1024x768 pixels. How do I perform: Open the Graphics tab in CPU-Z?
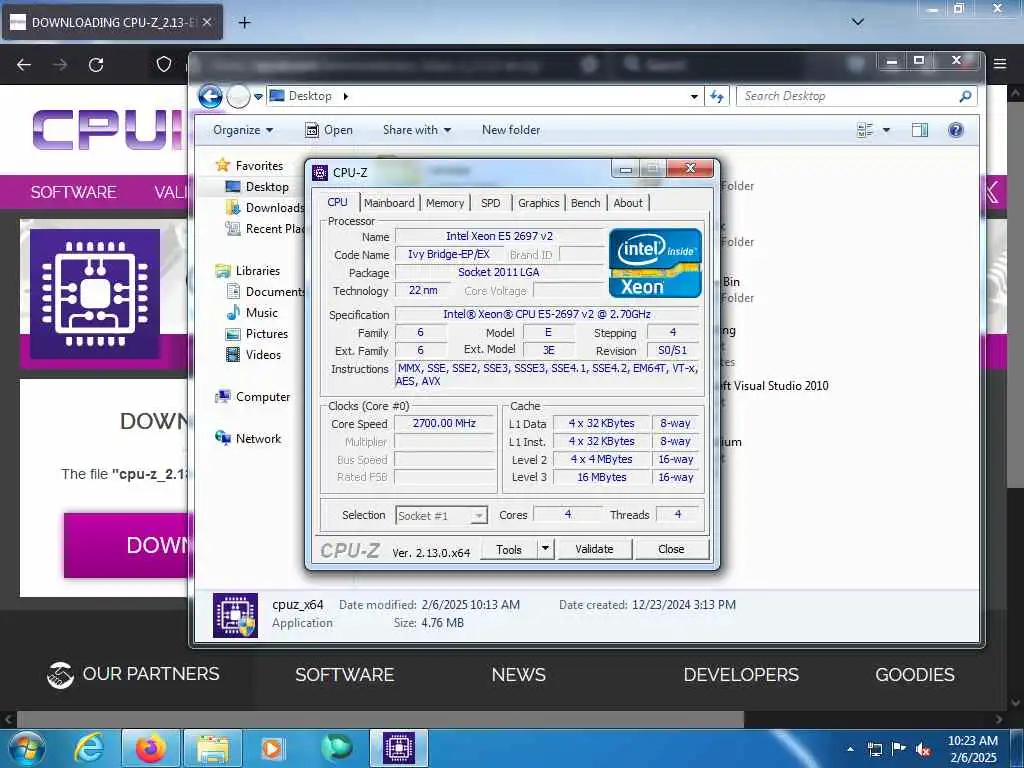pyautogui.click(x=538, y=203)
